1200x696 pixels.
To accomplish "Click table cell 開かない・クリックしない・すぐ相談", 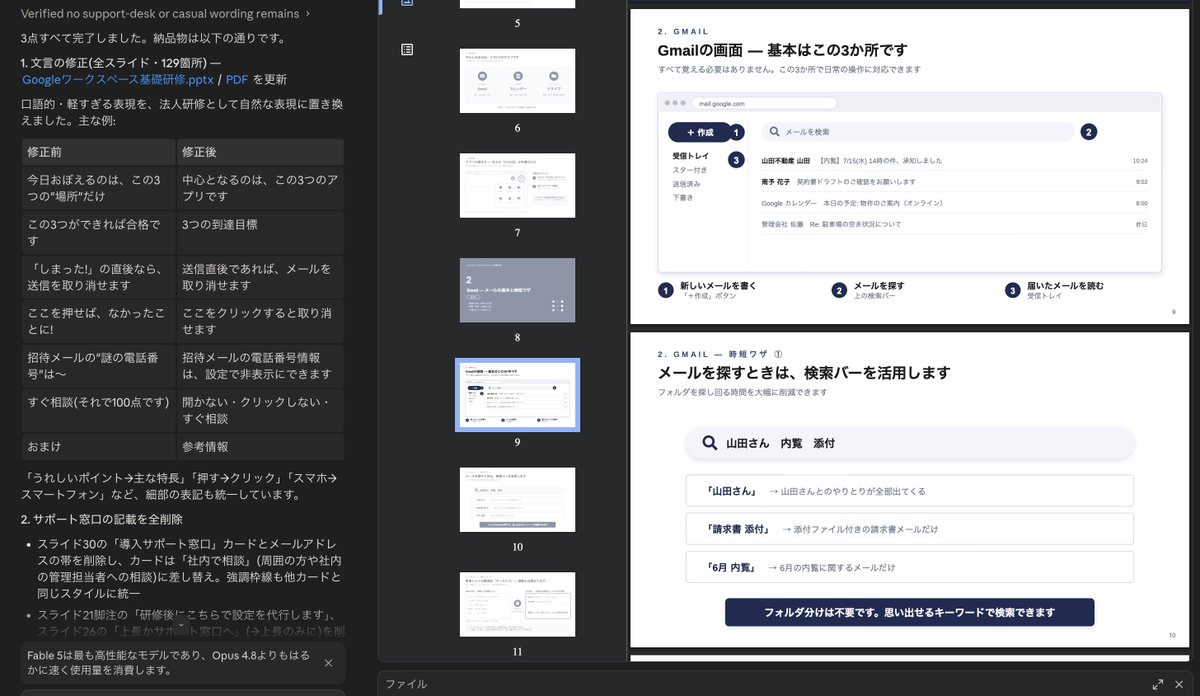I will pos(260,410).
